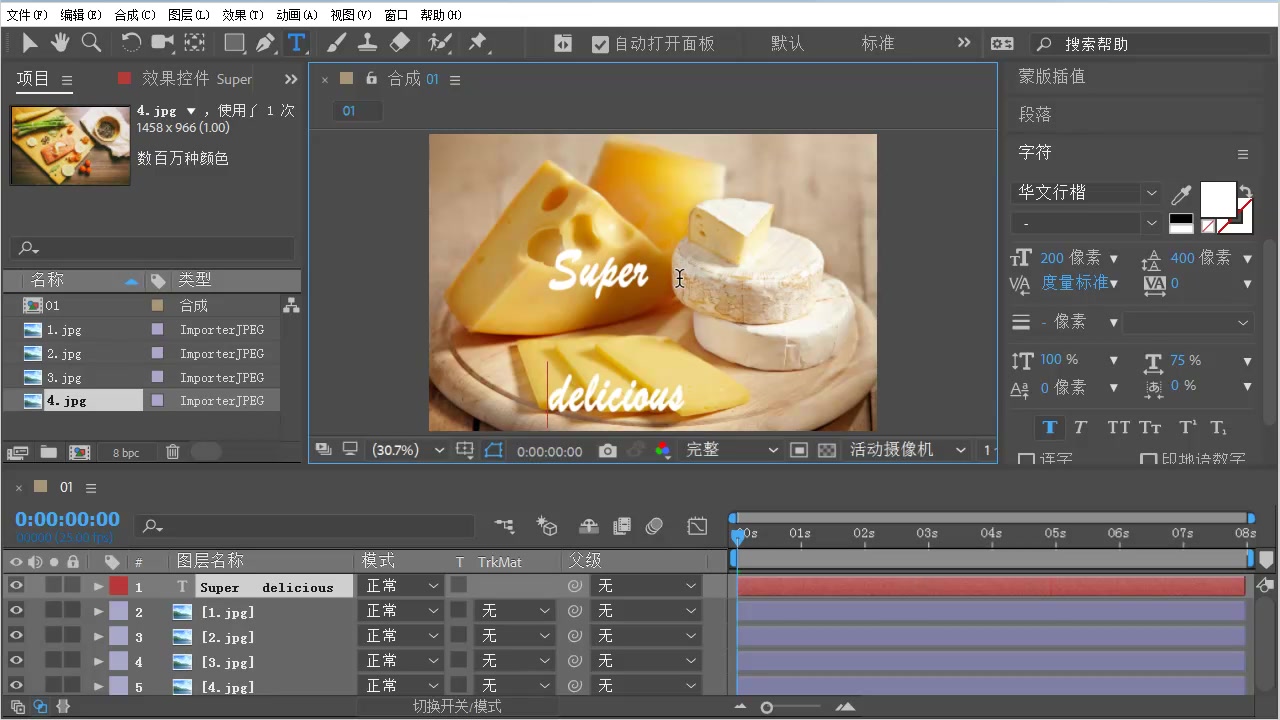Toggle auto-open panels checkbox
The height and width of the screenshot is (720, 1280).
point(600,44)
